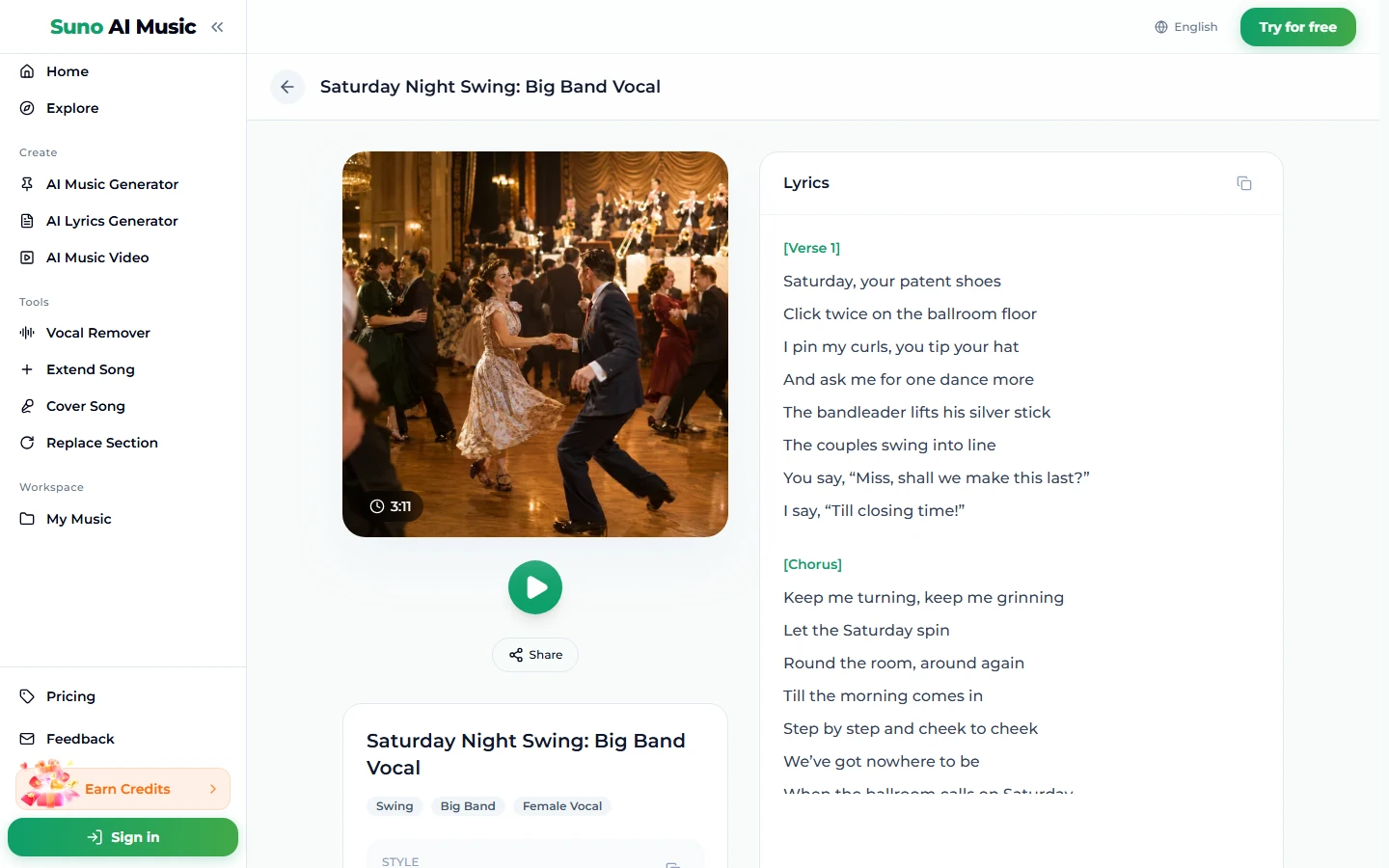Click the Earn Credits banner
This screenshot has width=1389, height=868.
(123, 789)
